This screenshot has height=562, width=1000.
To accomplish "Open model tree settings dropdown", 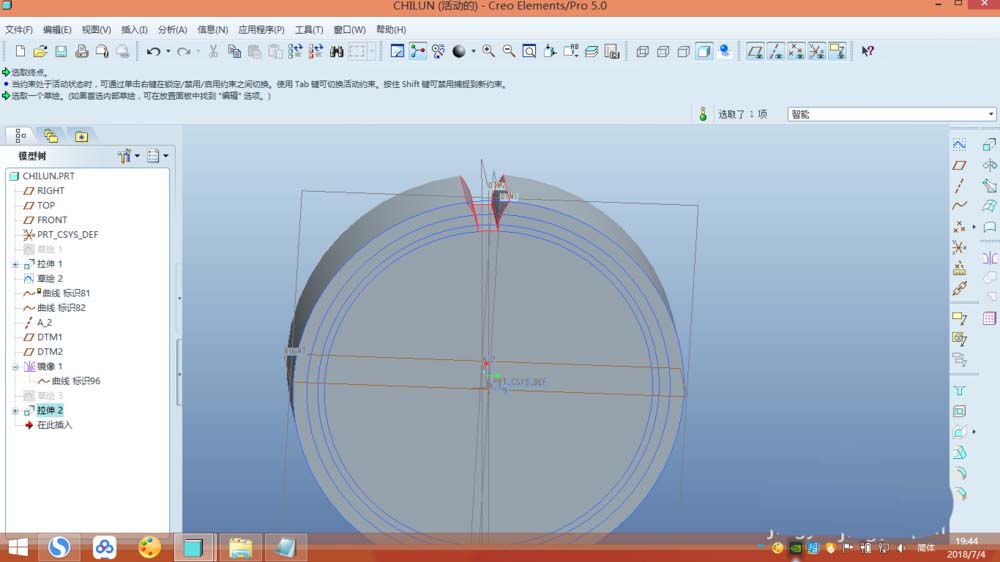I will pos(129,156).
